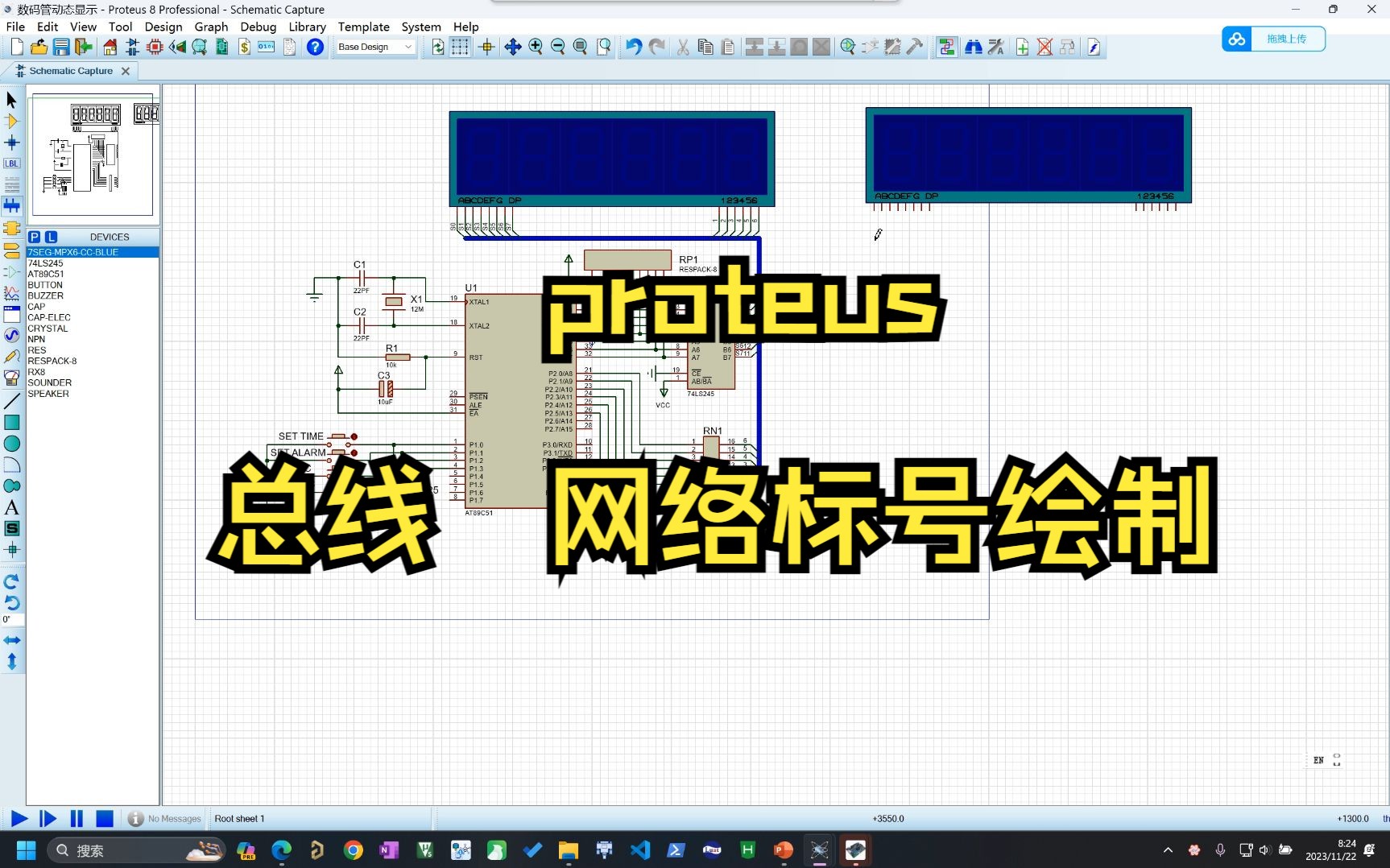Select the 2D graphics Text tool
This screenshot has height=868, width=1390.
(x=11, y=508)
